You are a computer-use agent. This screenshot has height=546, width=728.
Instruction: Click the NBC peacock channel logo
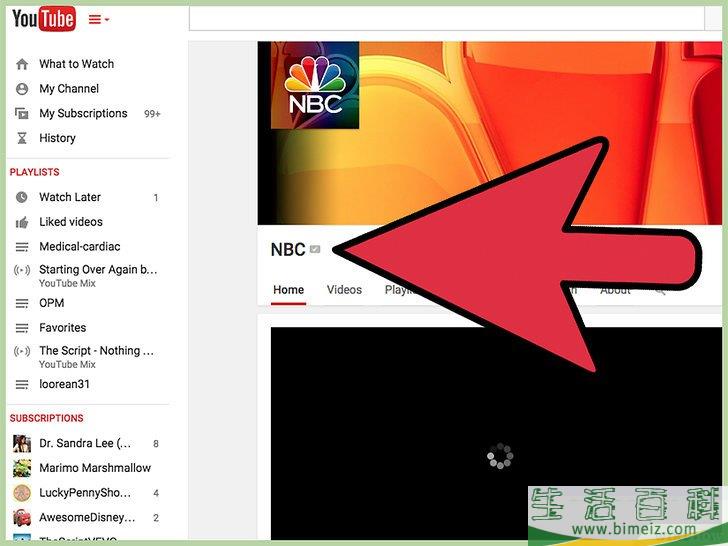(315, 85)
